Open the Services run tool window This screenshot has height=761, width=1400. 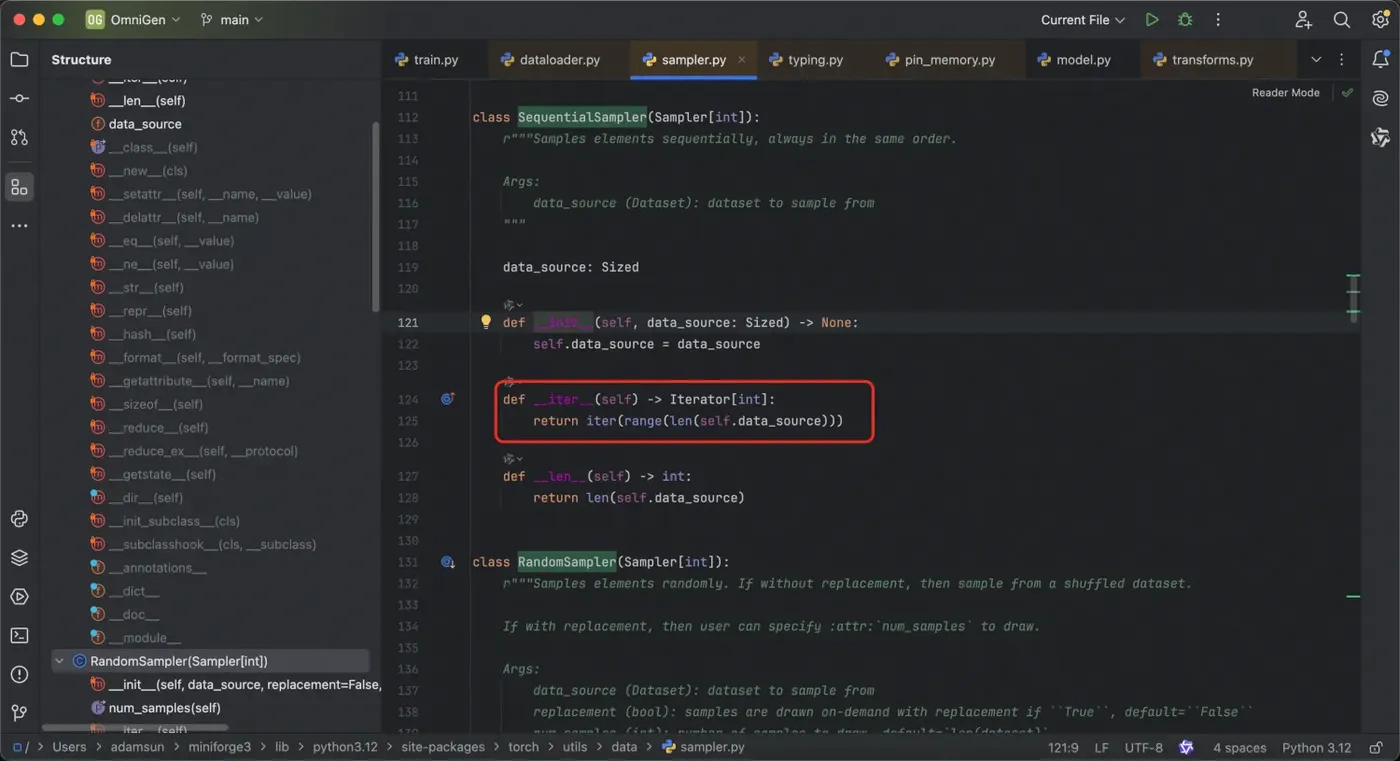tap(19, 597)
